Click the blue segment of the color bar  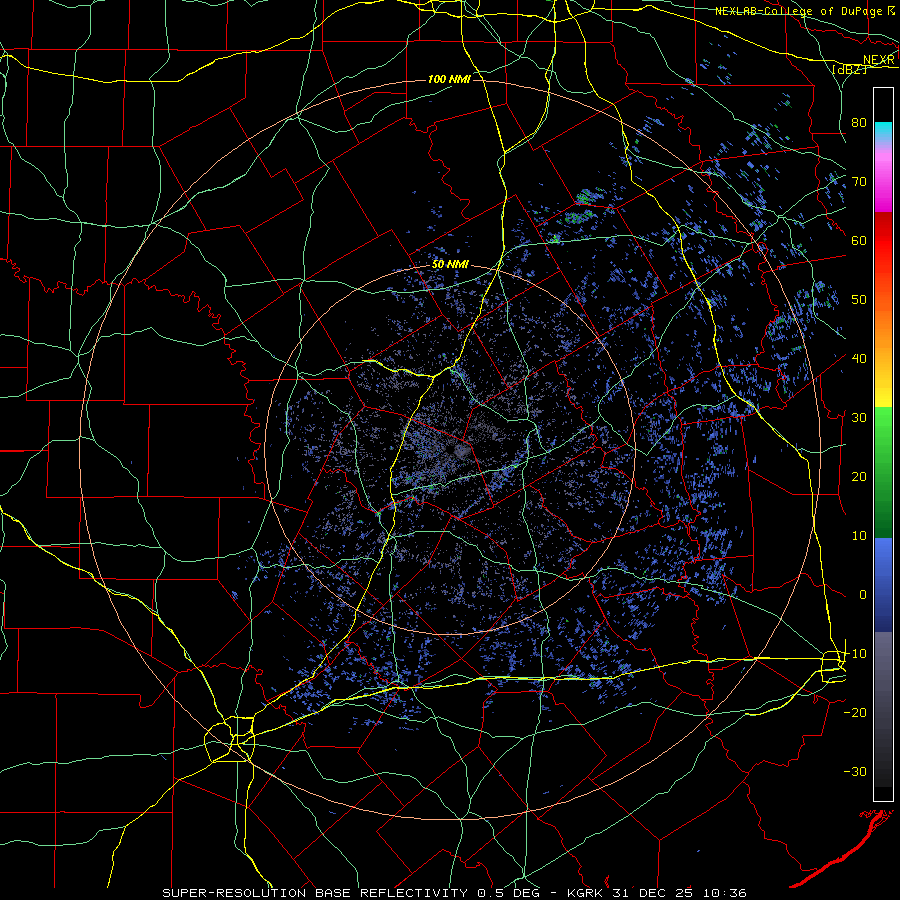pos(883,585)
